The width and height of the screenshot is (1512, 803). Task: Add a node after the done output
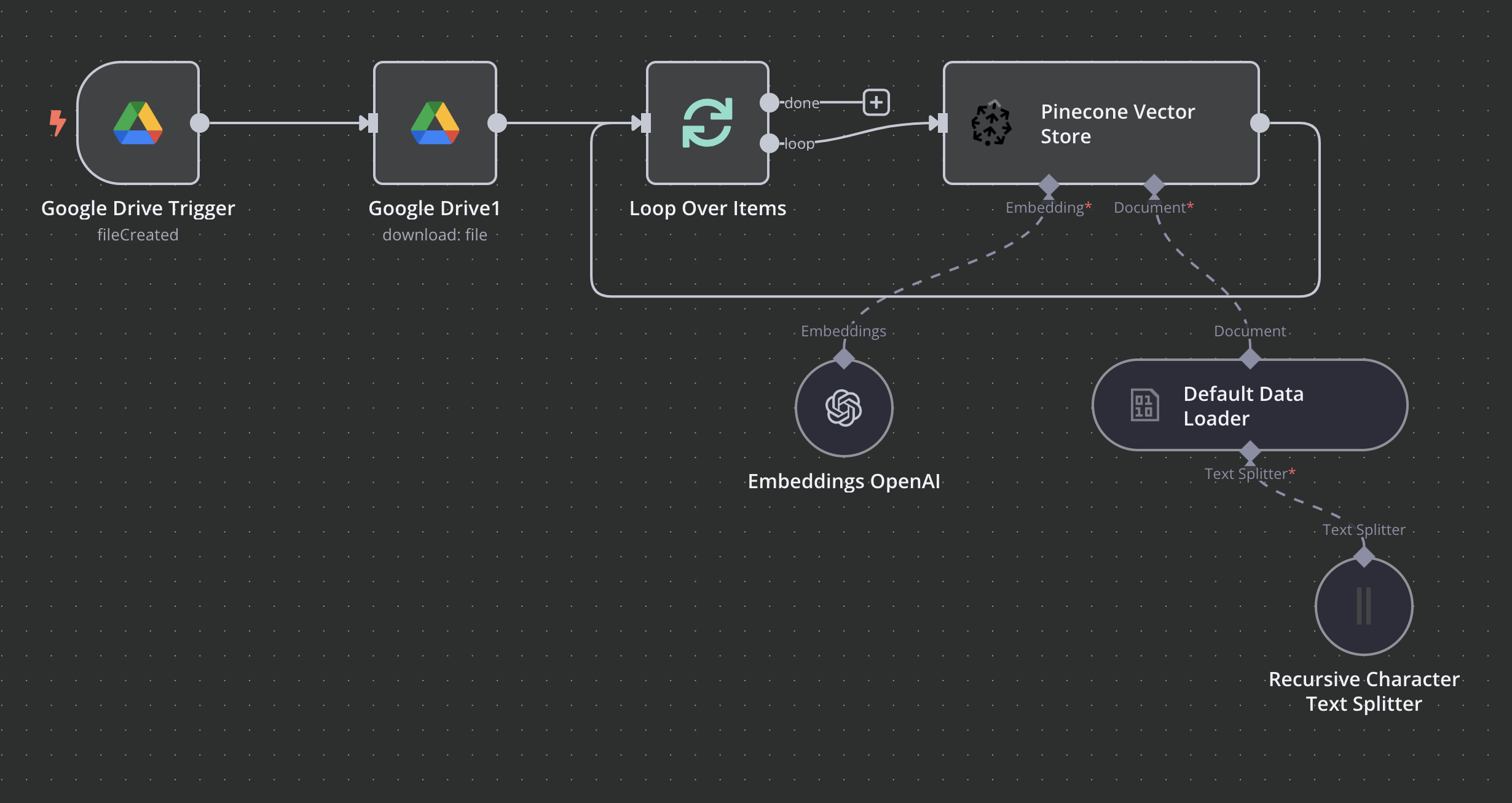click(x=876, y=102)
